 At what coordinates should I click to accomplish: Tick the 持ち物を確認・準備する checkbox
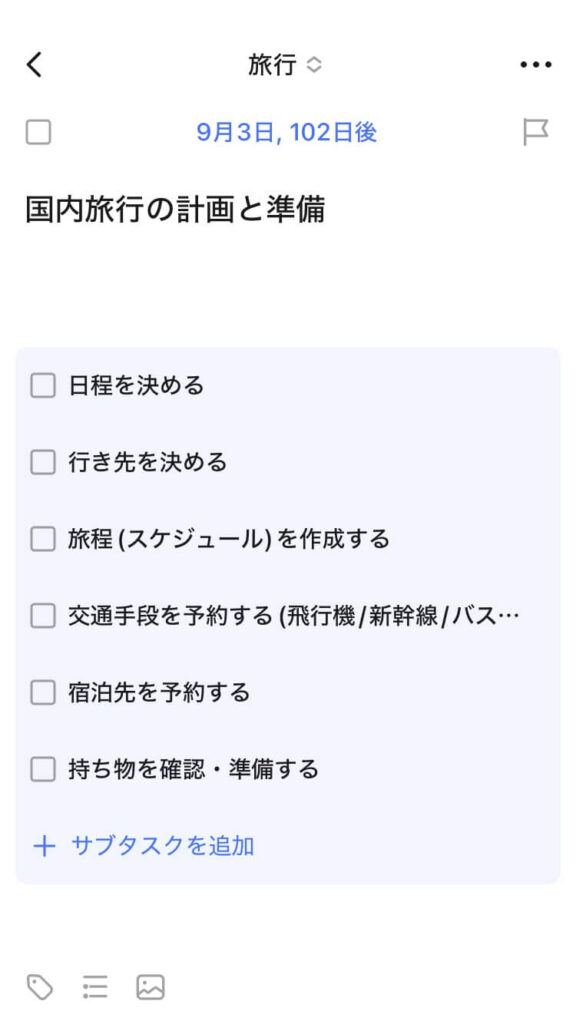pos(43,769)
